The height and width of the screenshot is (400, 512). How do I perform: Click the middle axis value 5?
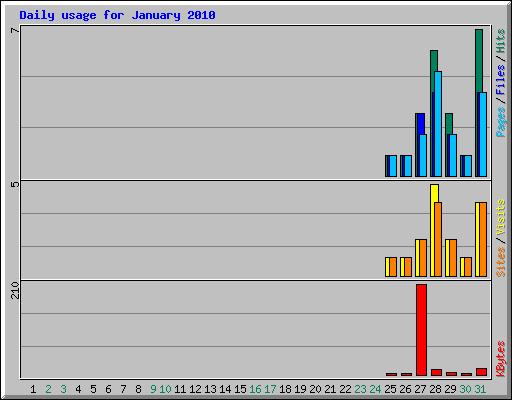(15, 184)
